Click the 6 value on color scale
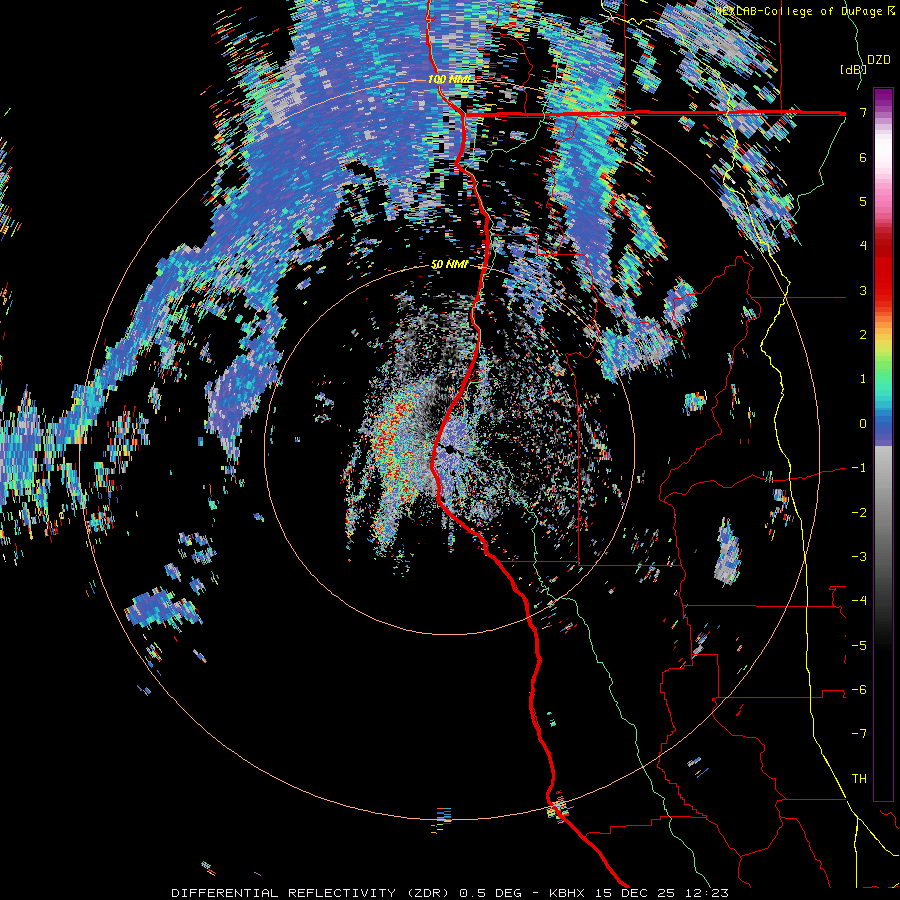900x900 pixels. tap(863, 157)
